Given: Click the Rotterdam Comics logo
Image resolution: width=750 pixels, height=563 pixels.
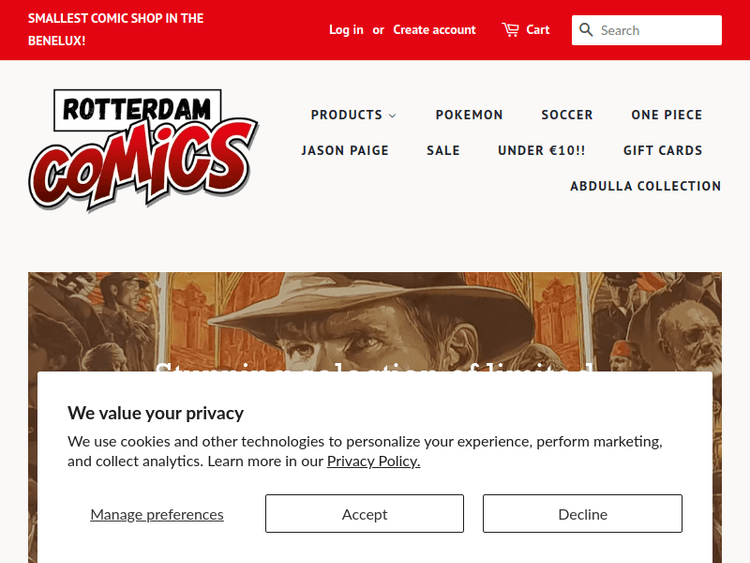Looking at the screenshot, I should 143,150.
